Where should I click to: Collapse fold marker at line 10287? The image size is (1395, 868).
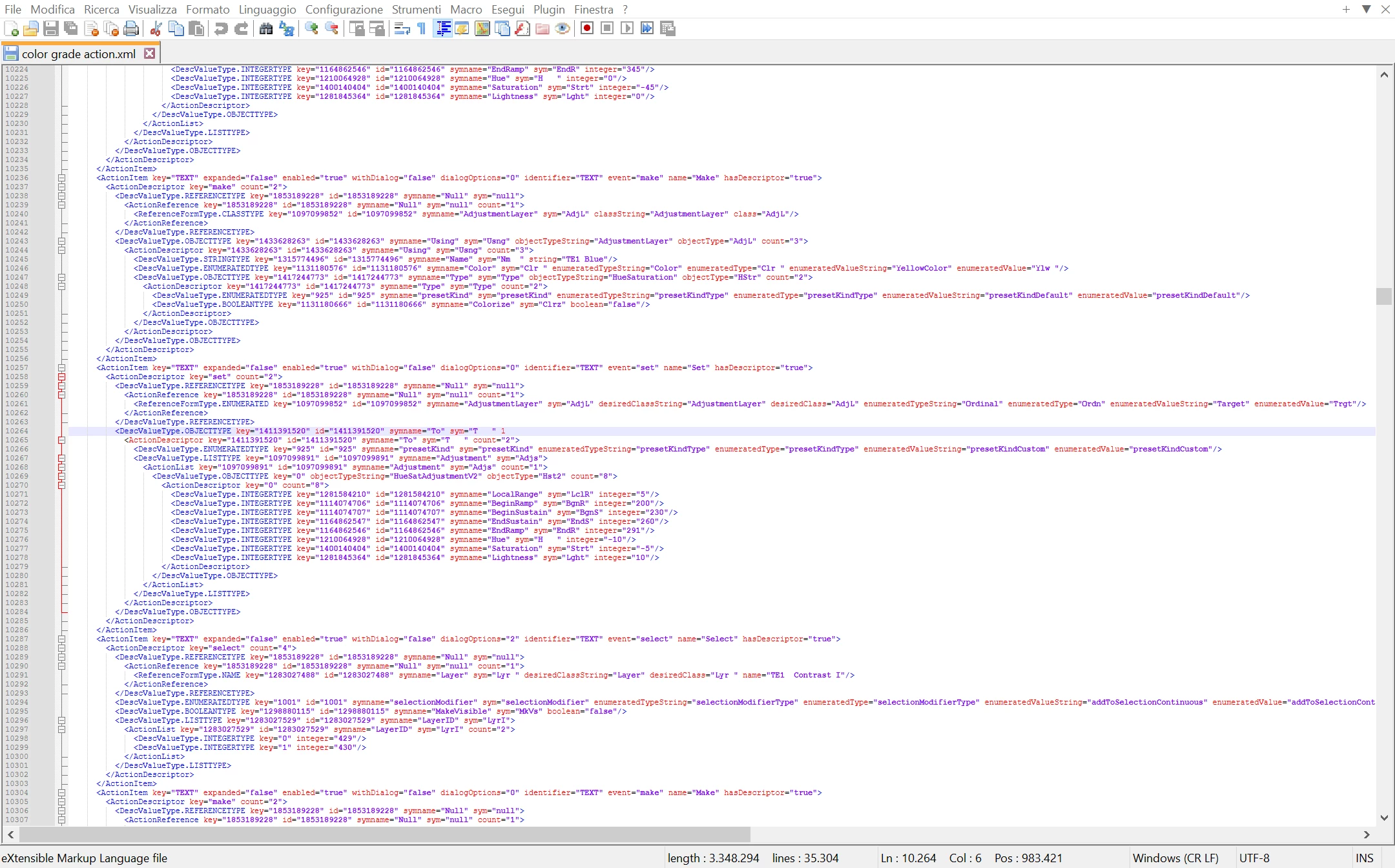coord(62,639)
